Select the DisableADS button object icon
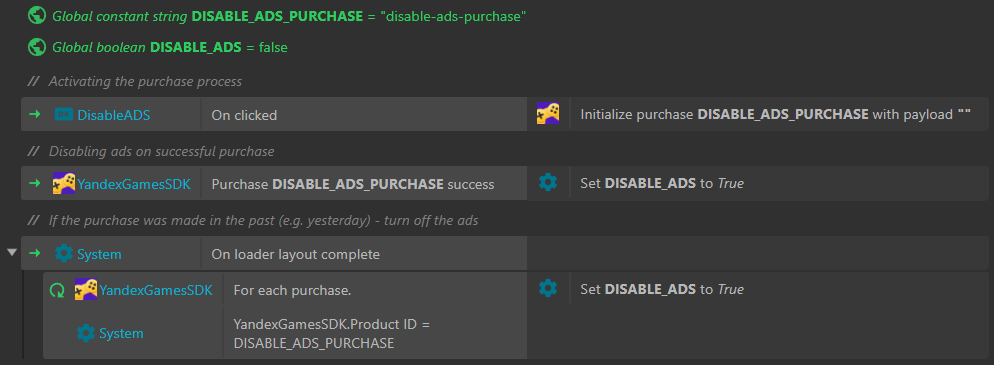The image size is (994, 365). [x=63, y=115]
